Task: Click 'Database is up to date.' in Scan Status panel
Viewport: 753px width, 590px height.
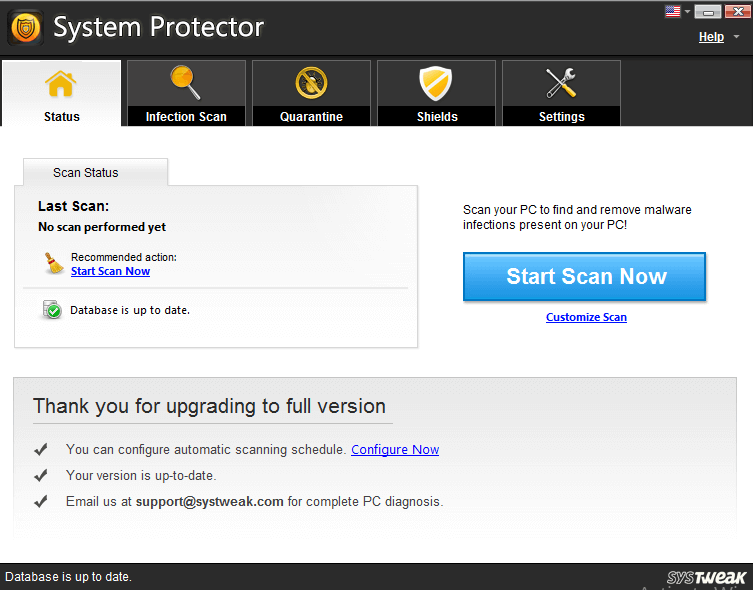Action: pyautogui.click(x=130, y=311)
